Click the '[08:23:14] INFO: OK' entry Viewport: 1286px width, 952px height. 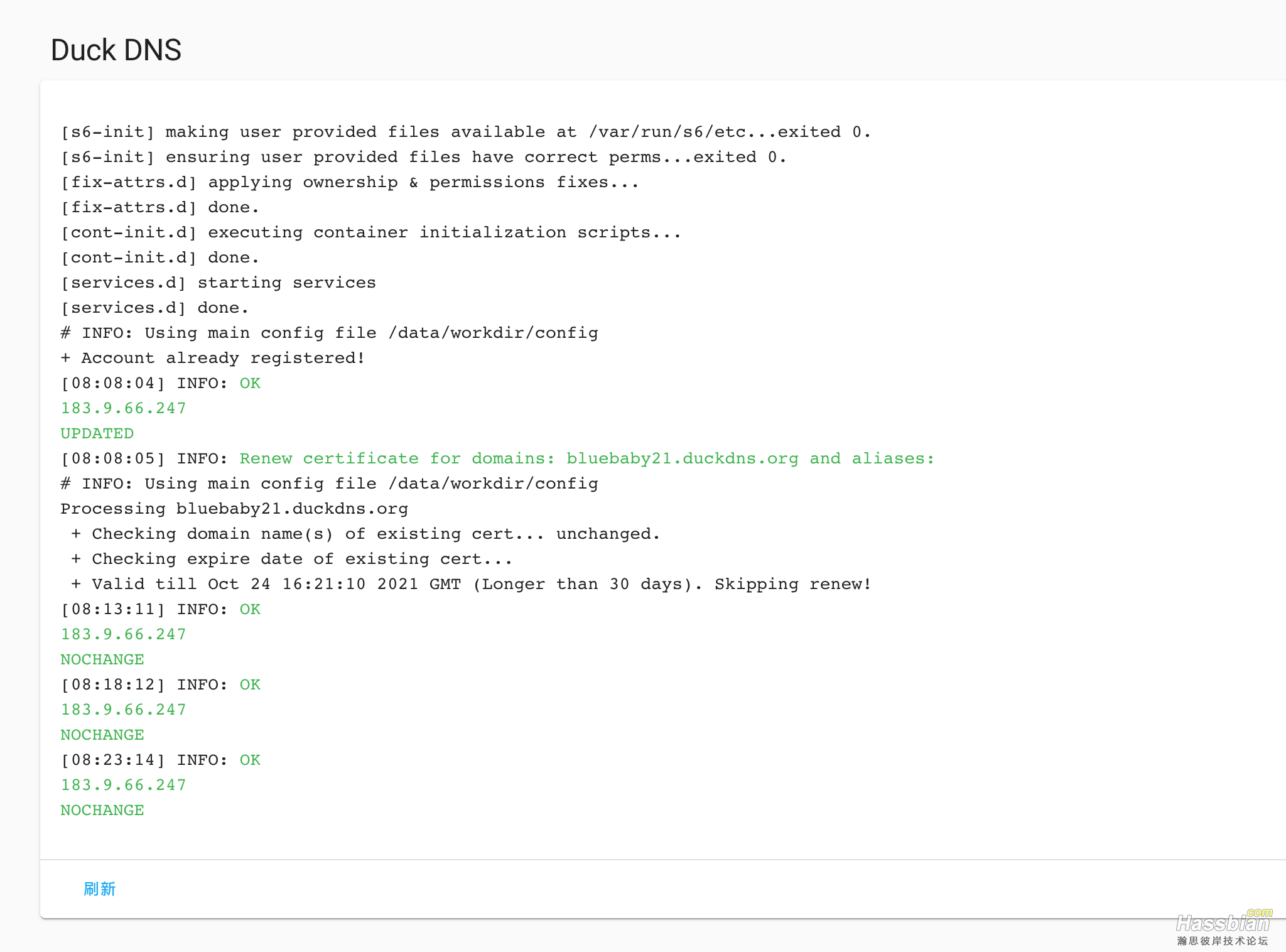tap(161, 760)
